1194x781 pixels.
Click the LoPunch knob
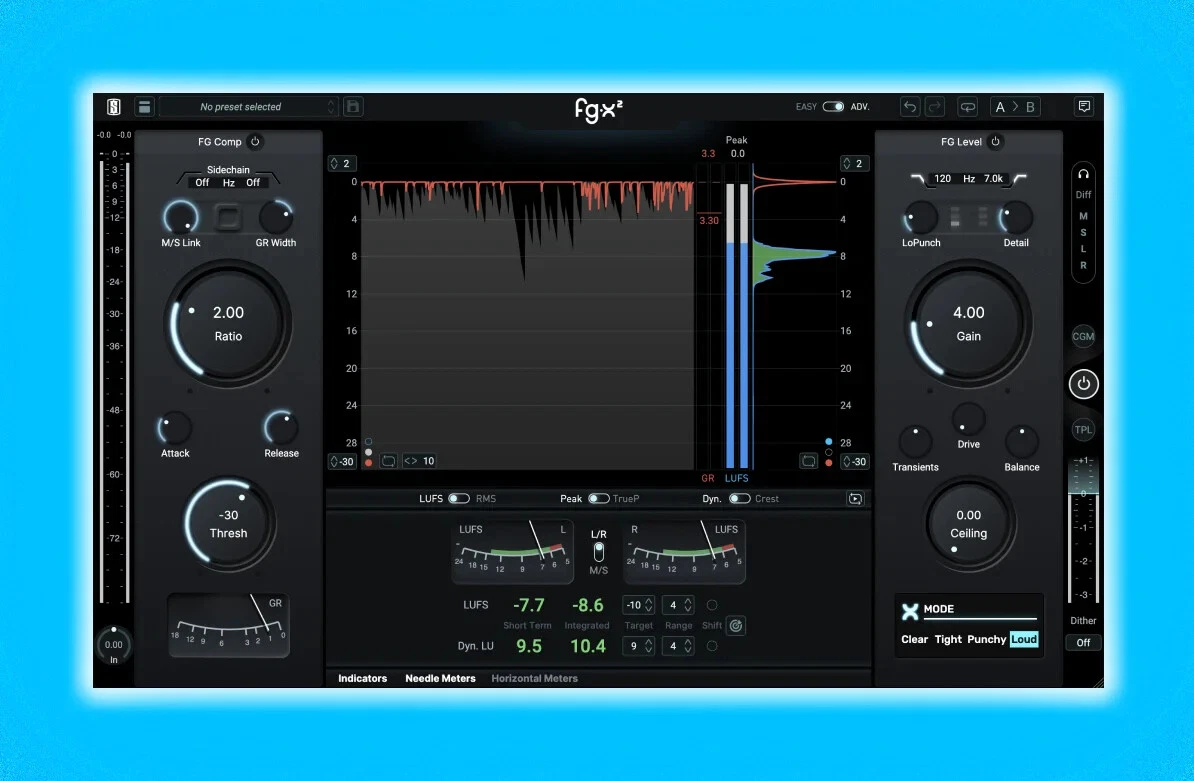click(x=921, y=218)
